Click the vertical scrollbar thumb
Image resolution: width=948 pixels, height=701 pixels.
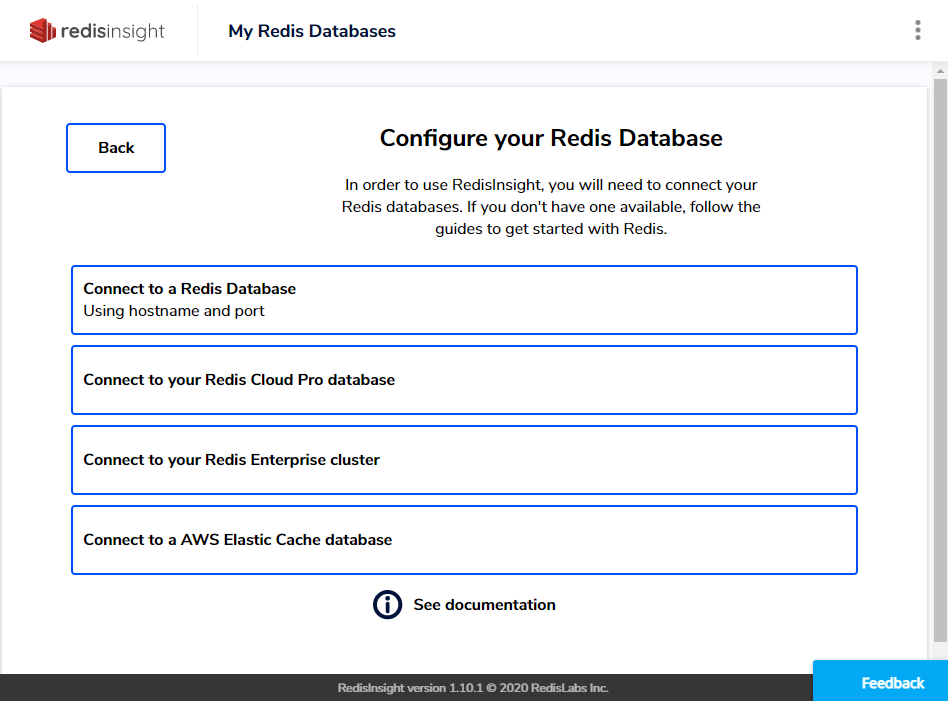pos(940,360)
